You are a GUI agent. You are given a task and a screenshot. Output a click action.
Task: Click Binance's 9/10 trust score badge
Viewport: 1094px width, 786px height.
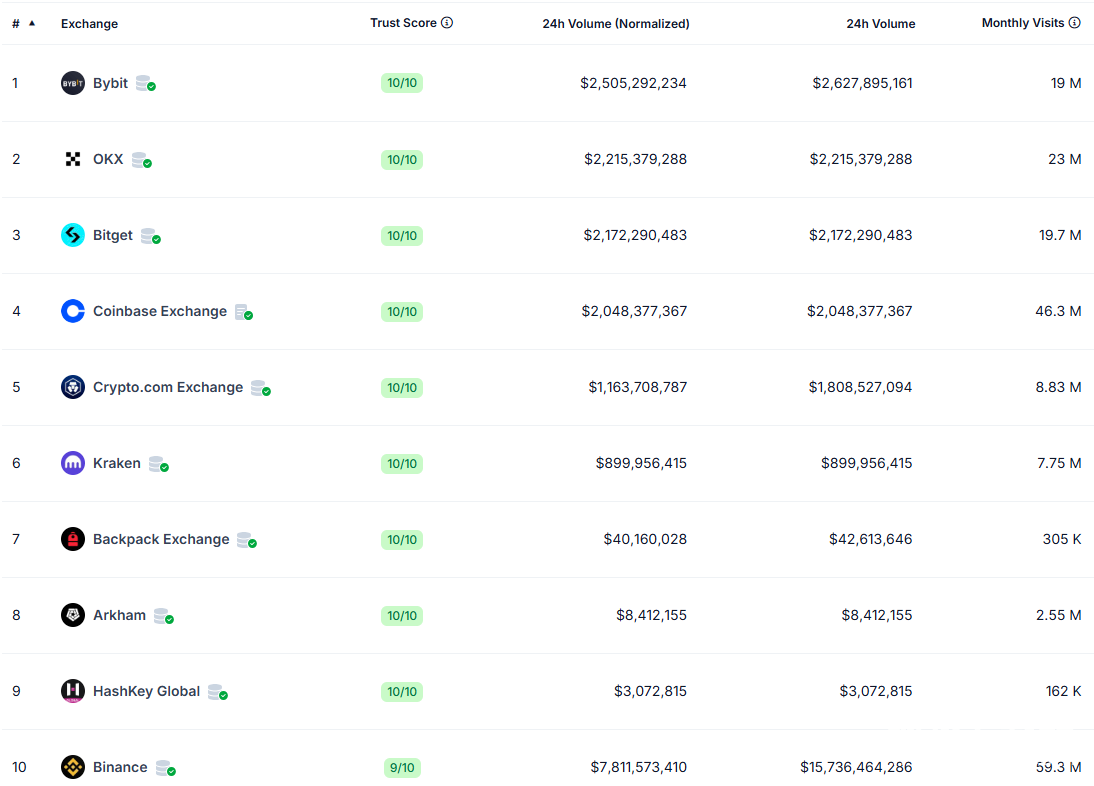tap(402, 768)
